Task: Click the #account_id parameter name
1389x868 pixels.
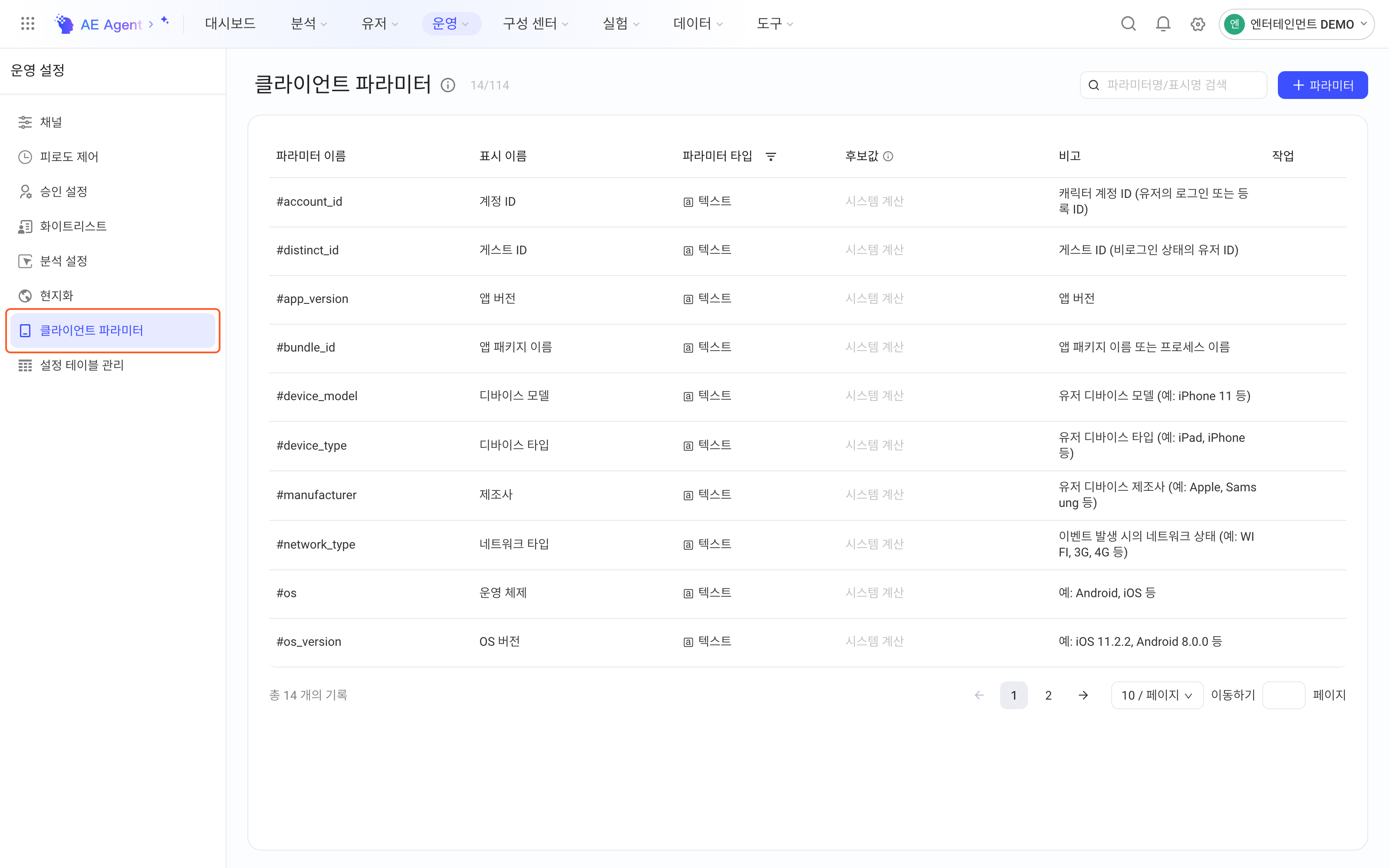Action: click(x=309, y=201)
